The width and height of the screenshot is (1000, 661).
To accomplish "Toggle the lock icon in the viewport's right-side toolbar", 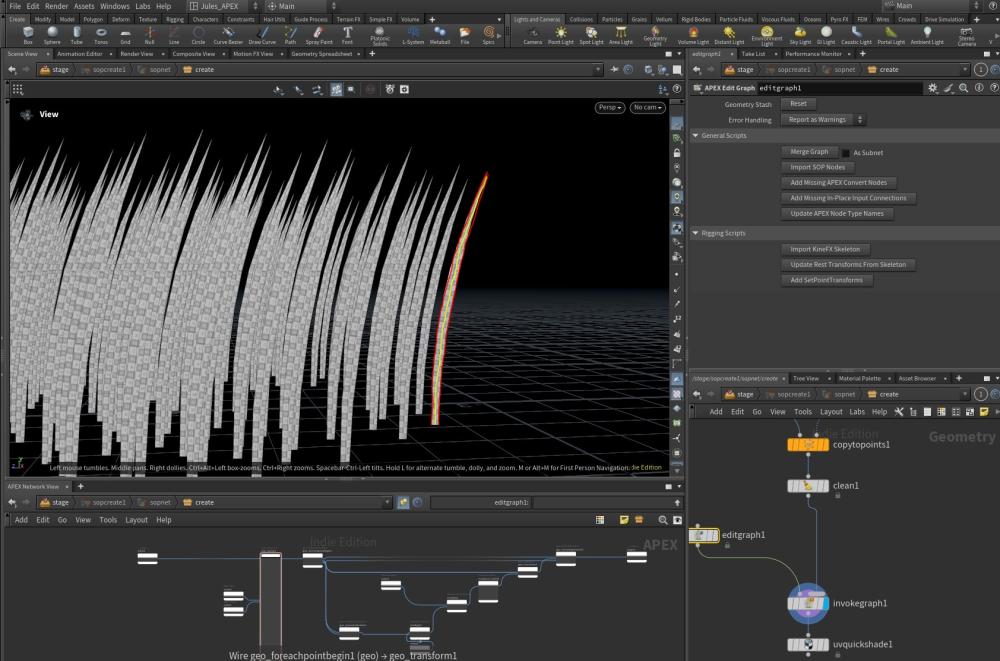I will coord(677,153).
